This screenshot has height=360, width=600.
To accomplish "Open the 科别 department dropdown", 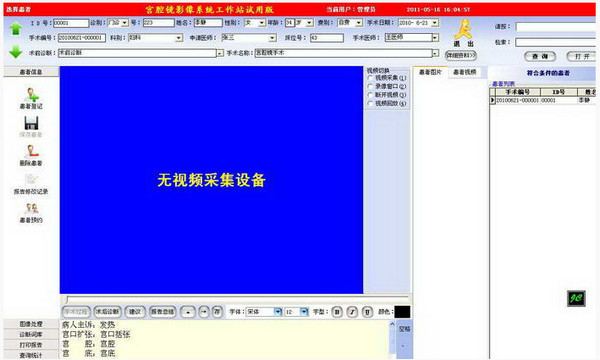I will click(x=178, y=38).
